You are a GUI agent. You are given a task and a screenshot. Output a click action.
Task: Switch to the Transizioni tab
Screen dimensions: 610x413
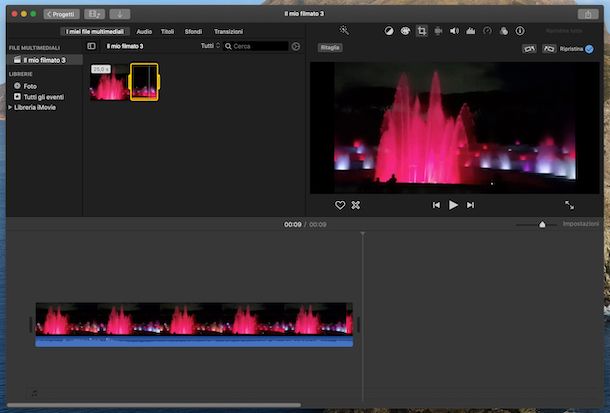[x=228, y=32]
